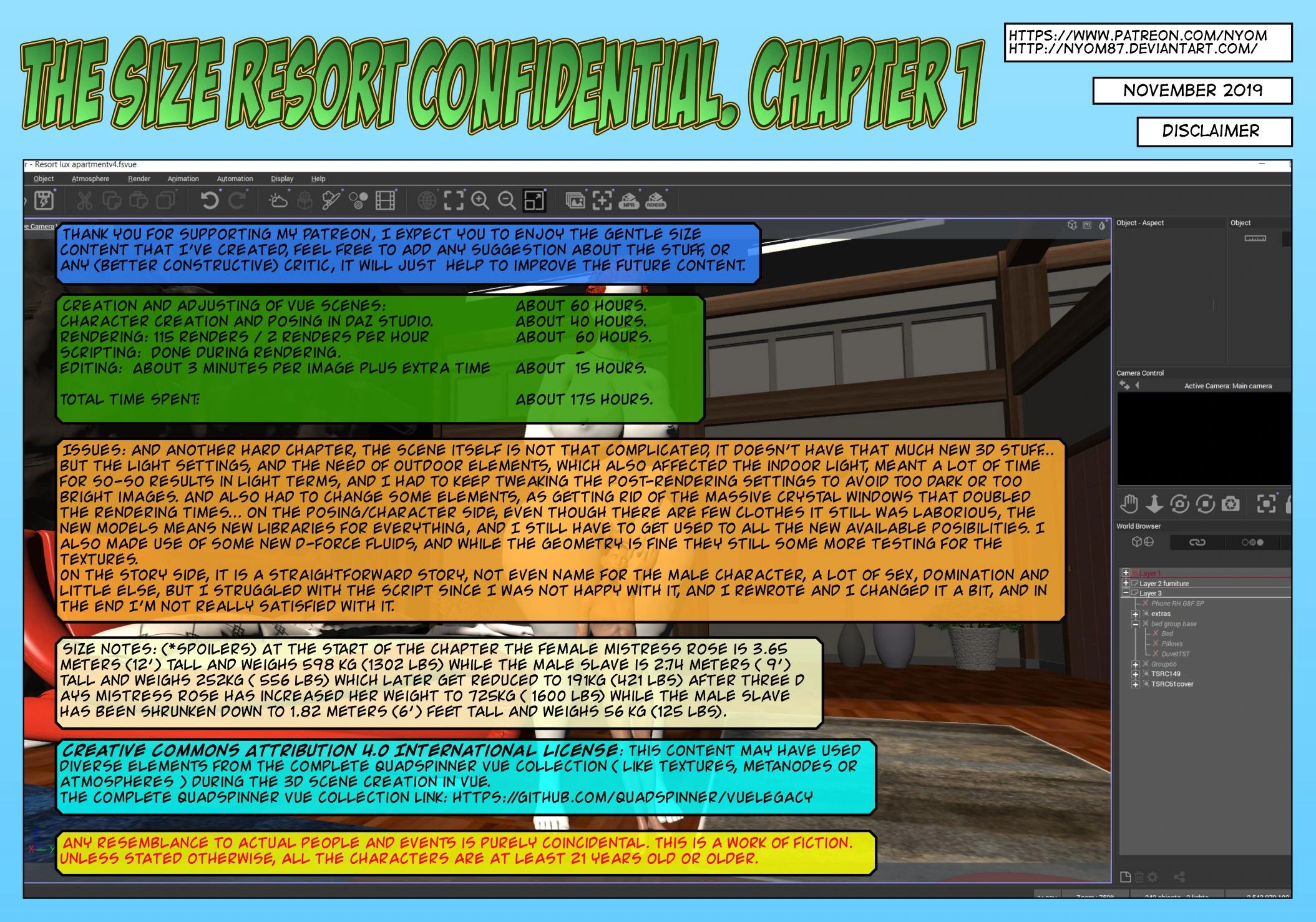Viewport: 1316px width, 922px height.
Task: Click the camera snapshot icon in Camera Control
Action: point(1231,504)
